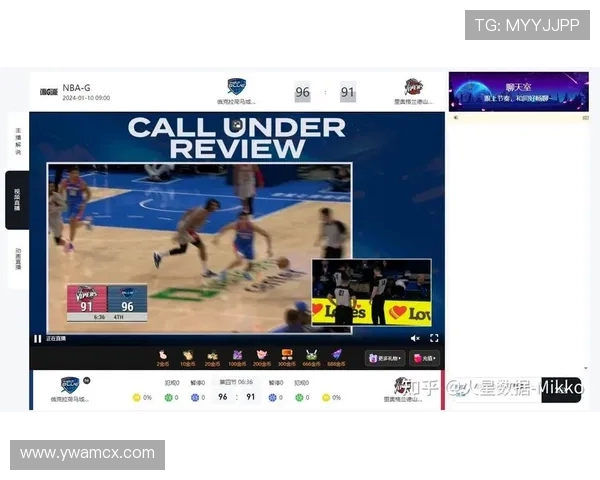This screenshot has width=600, height=480.
Task: Enter fullscreen video mode
Action: coord(434,338)
